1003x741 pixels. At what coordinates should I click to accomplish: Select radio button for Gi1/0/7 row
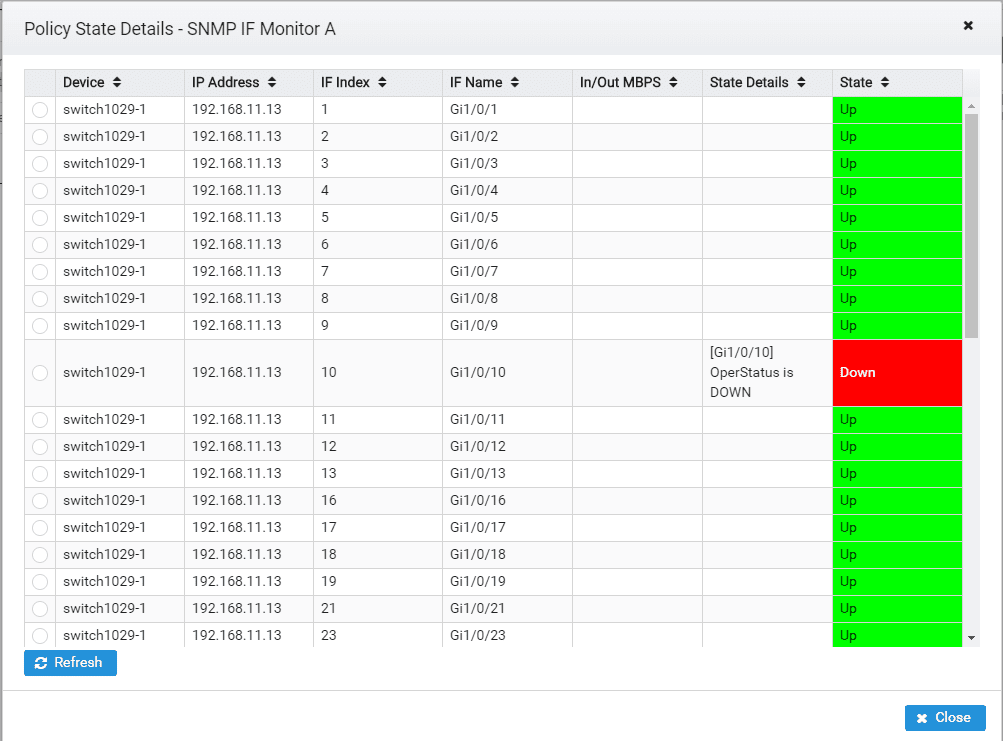point(40,272)
